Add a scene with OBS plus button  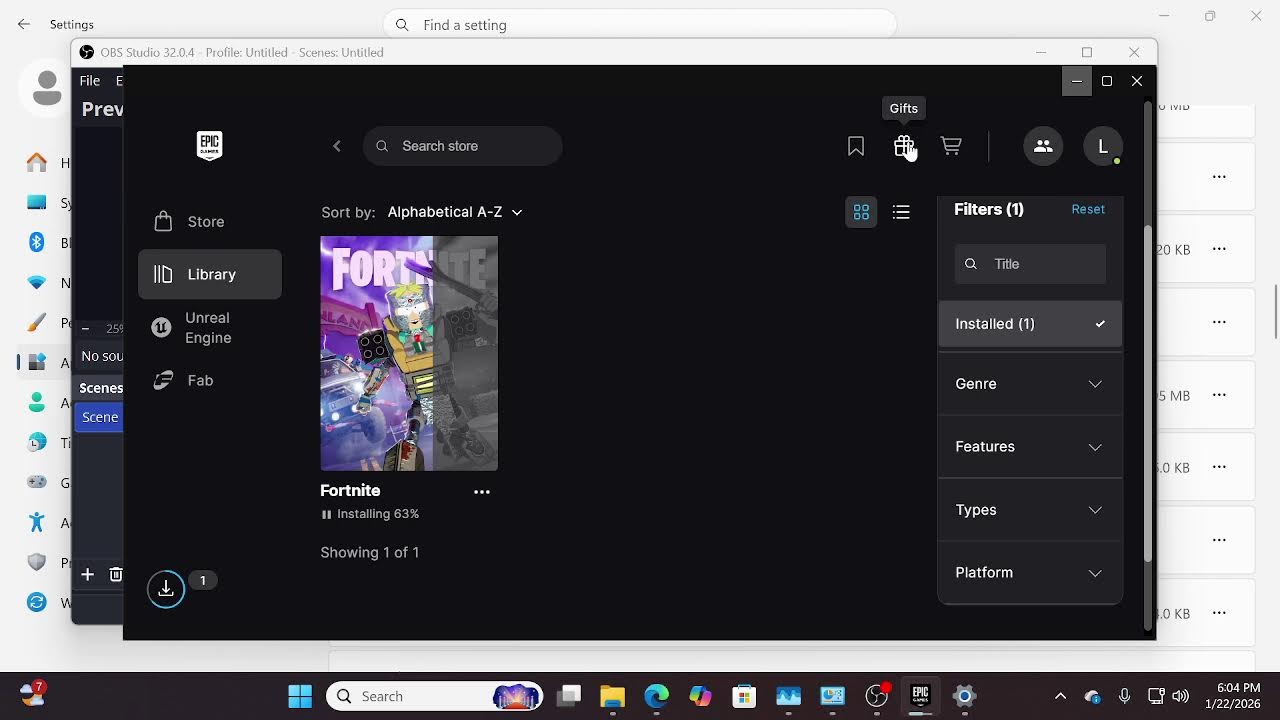87,574
